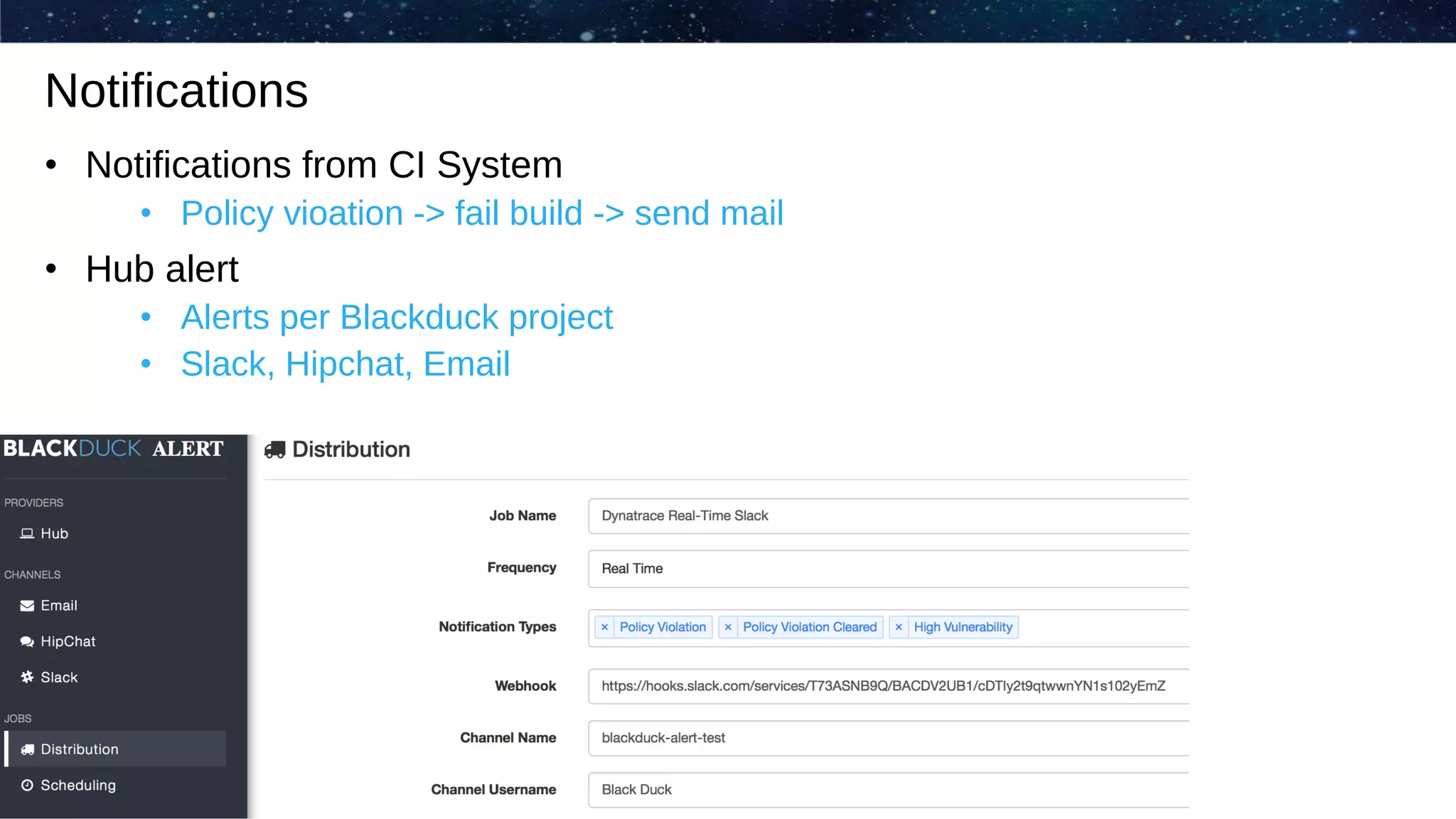Remove the High Vulnerability tag

click(x=899, y=627)
